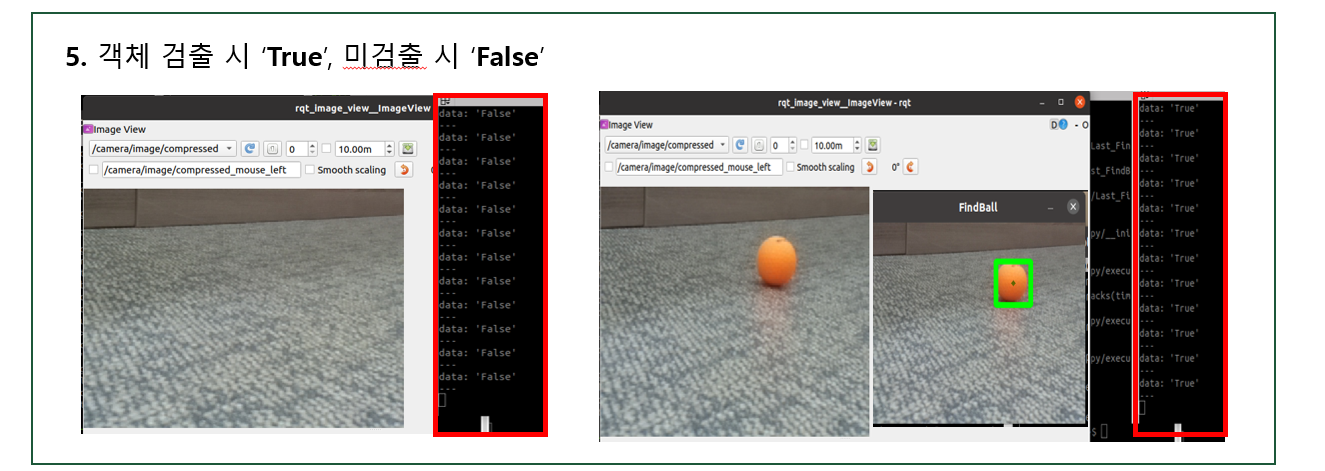This screenshot has width=1325, height=471.
Task: Click the 10.00m value field in empty-floor window
Action: 359,149
